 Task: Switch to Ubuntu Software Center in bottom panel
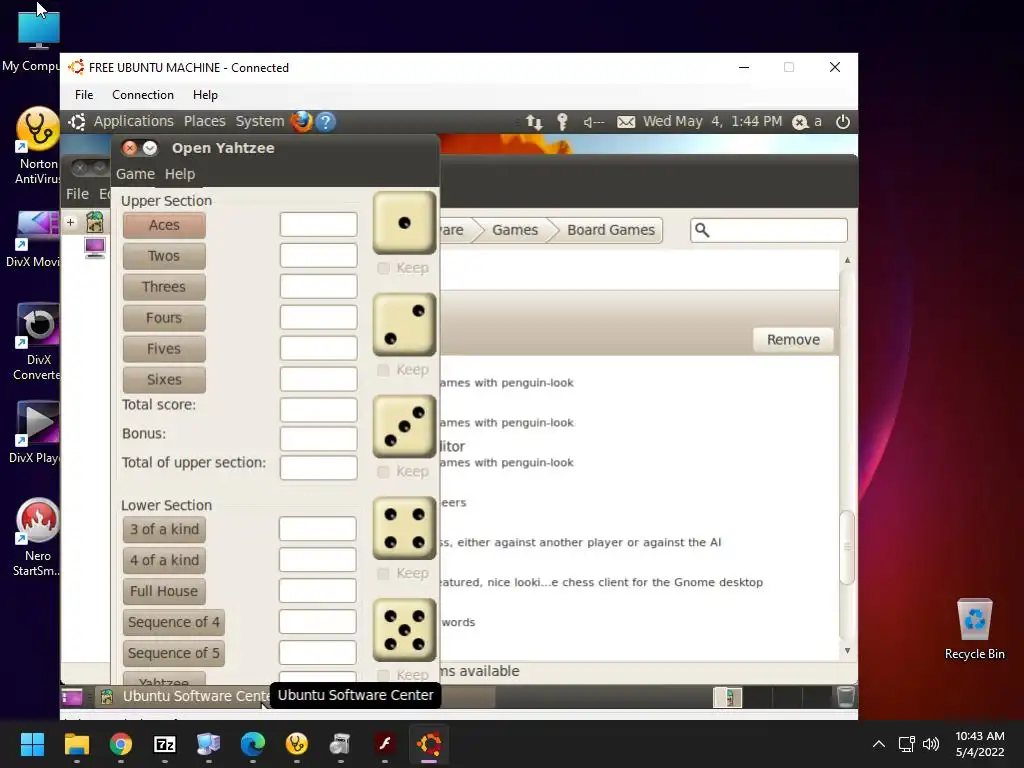tap(186, 697)
